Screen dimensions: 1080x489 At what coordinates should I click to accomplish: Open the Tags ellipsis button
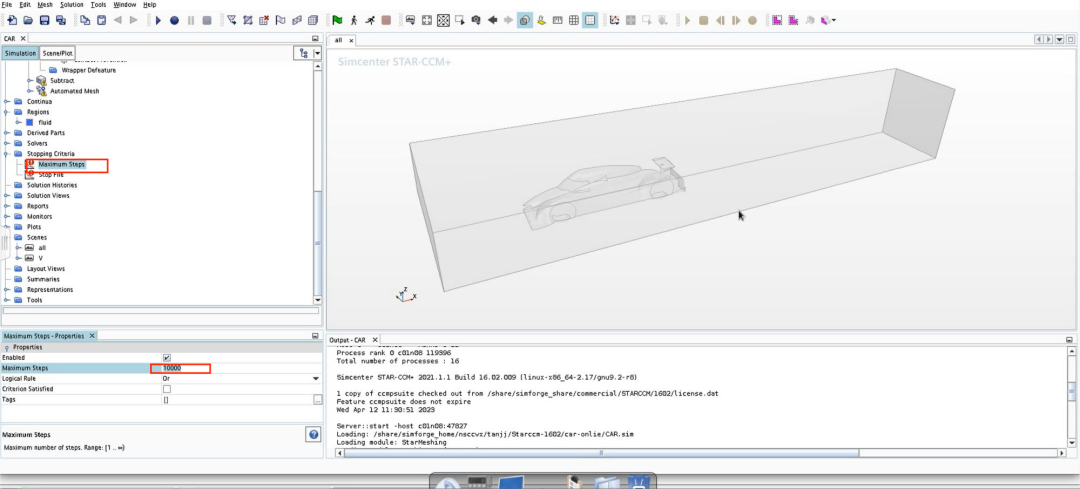318,399
